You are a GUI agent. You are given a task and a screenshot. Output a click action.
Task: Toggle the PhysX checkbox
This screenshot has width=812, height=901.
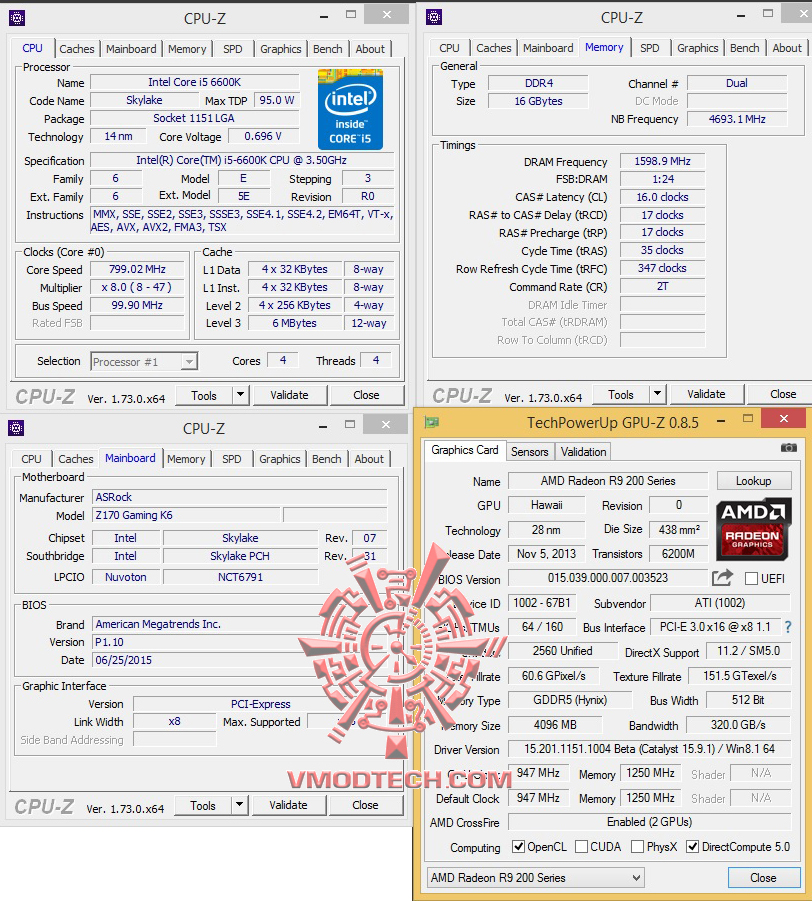[x=637, y=846]
